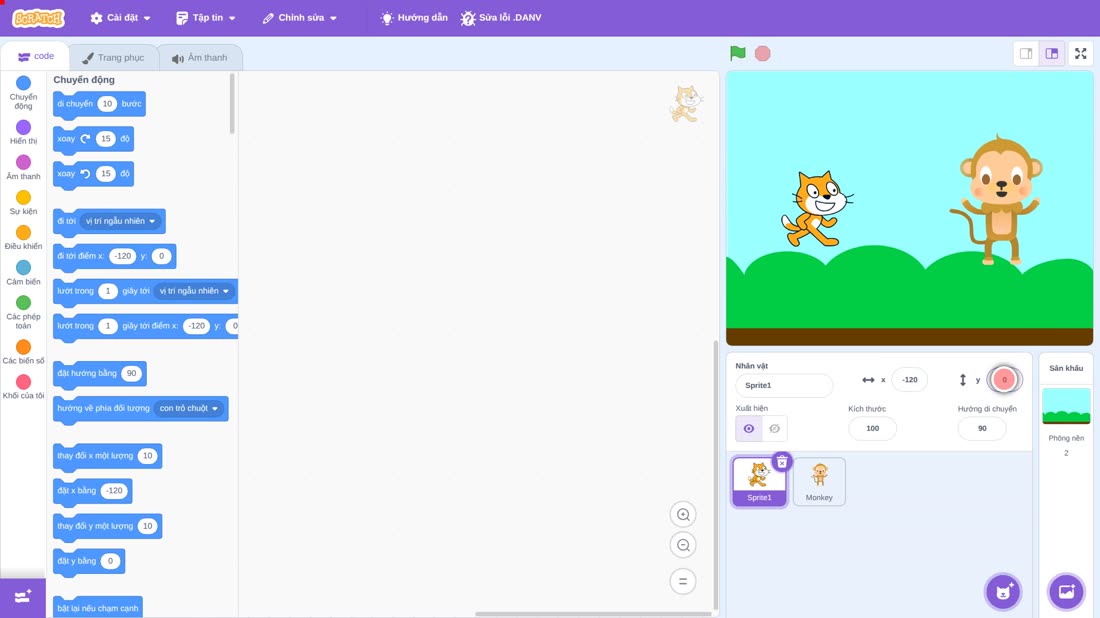Hide the sprite using the crossed eye button
The image size is (1100, 618).
tap(774, 429)
